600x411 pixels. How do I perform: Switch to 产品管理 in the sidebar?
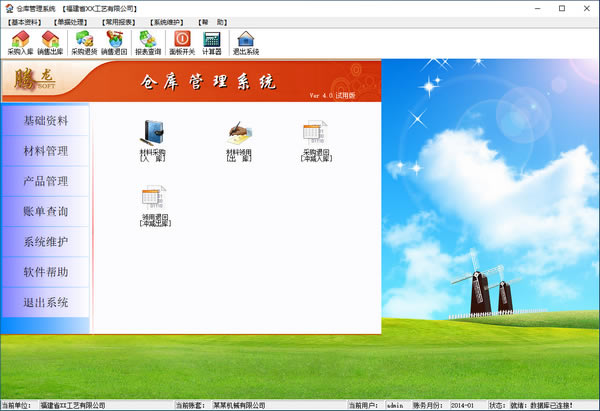[x=45, y=181]
